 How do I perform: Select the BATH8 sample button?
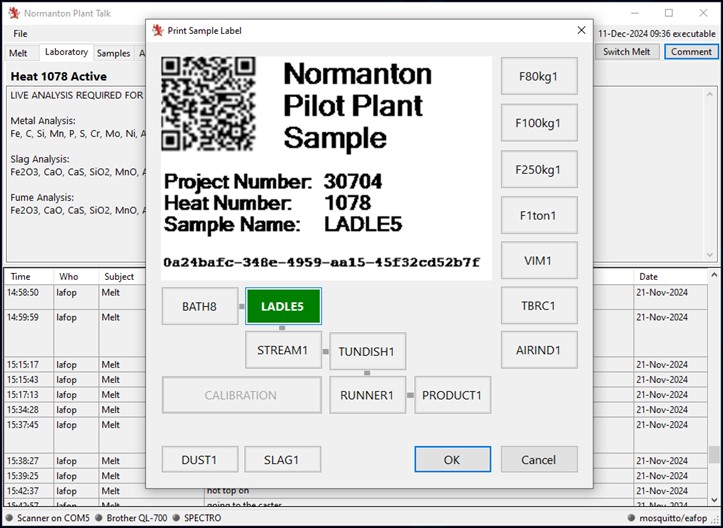point(200,306)
